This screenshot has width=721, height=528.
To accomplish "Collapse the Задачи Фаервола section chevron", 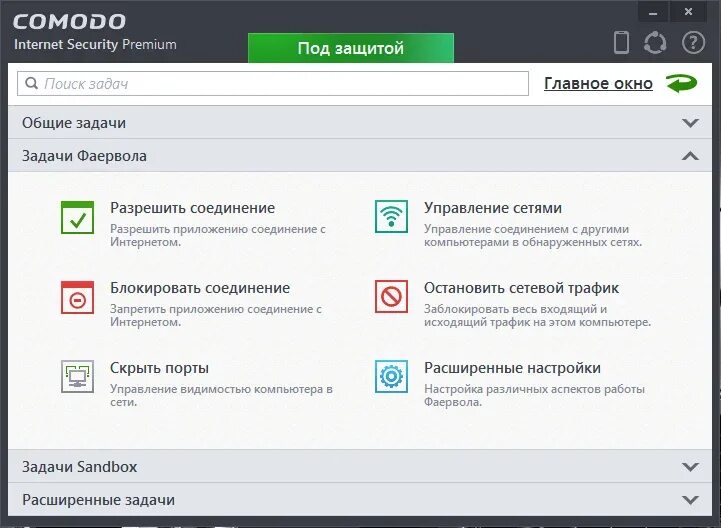I will [690, 156].
